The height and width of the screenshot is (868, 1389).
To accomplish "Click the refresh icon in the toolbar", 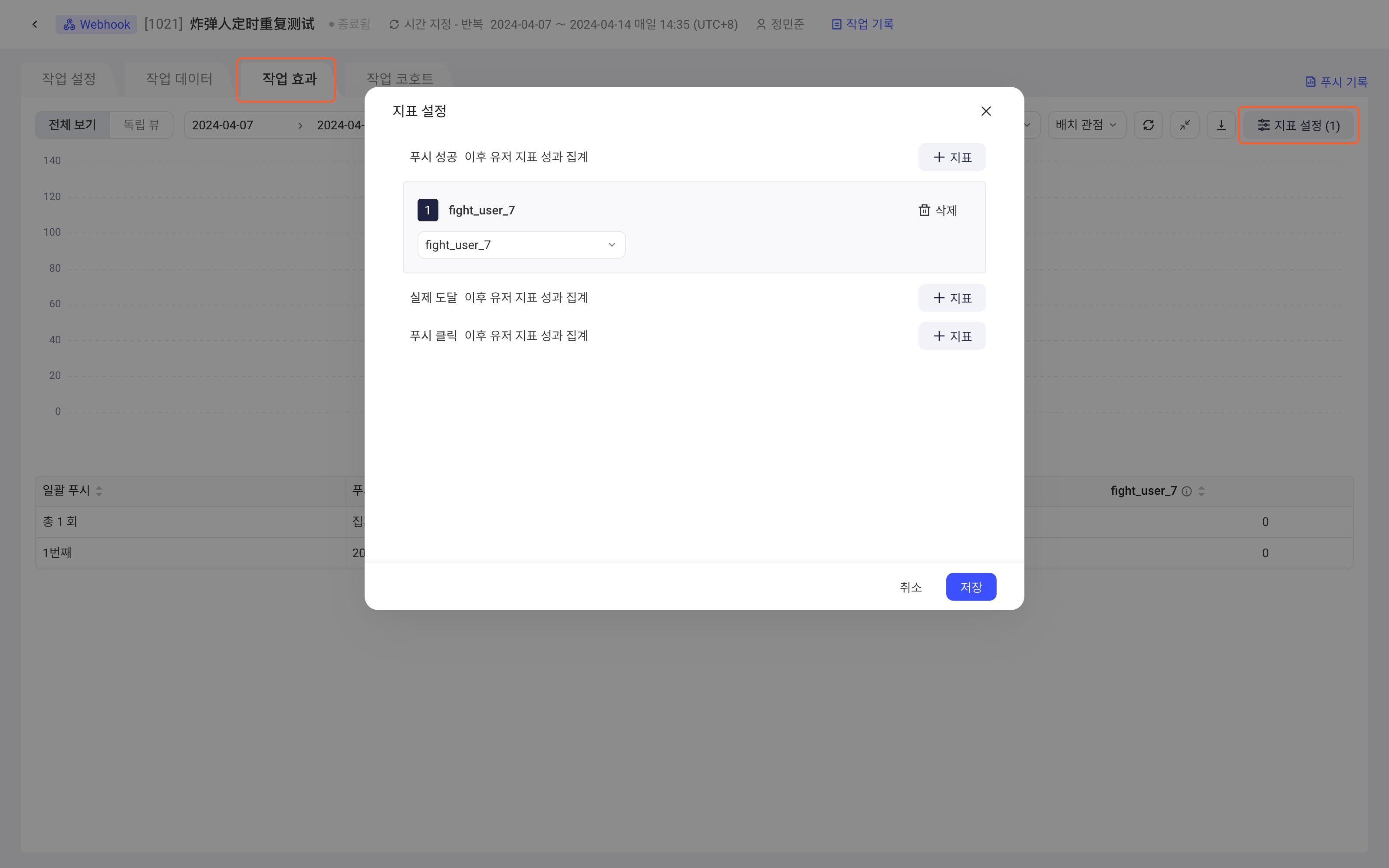I will click(1148, 125).
